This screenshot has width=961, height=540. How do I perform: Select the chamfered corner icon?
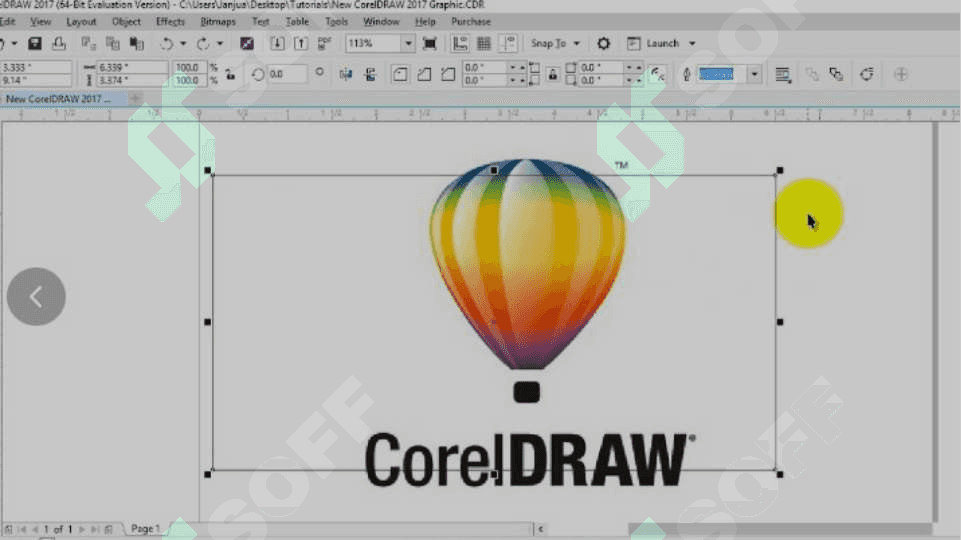click(448, 74)
